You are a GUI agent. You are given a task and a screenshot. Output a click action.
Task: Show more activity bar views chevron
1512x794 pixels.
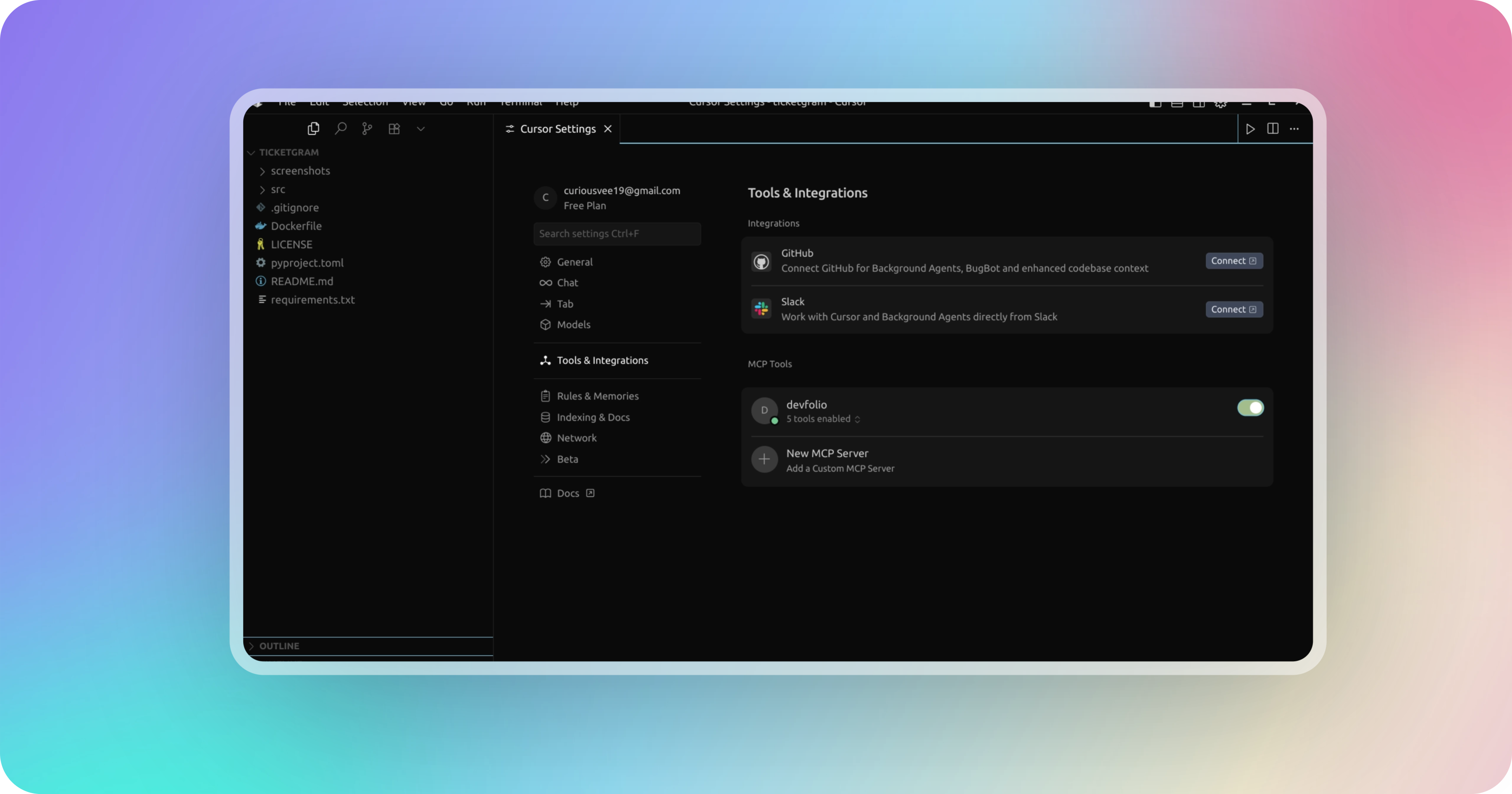pyautogui.click(x=421, y=129)
